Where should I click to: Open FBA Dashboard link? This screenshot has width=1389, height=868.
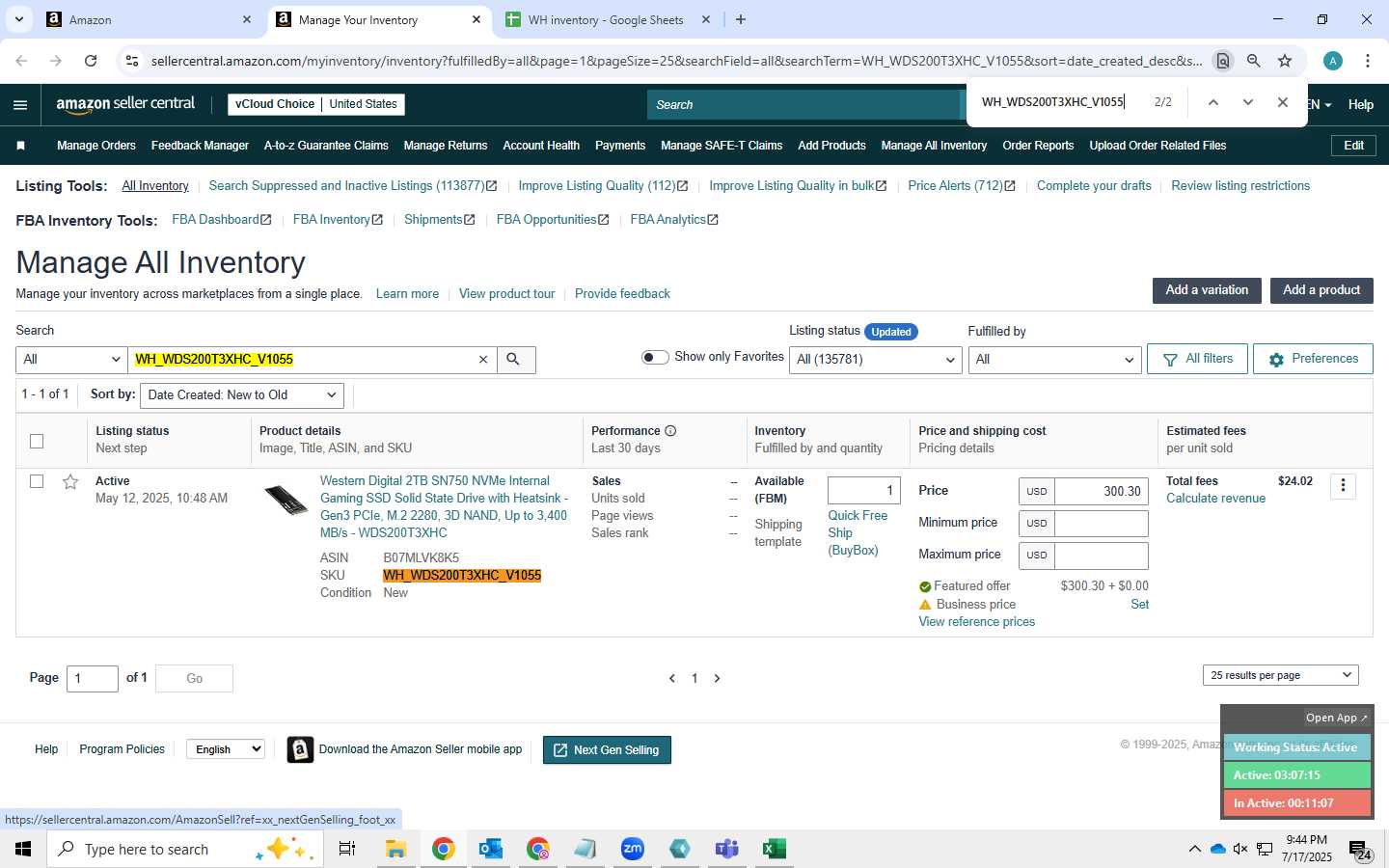tap(222, 220)
